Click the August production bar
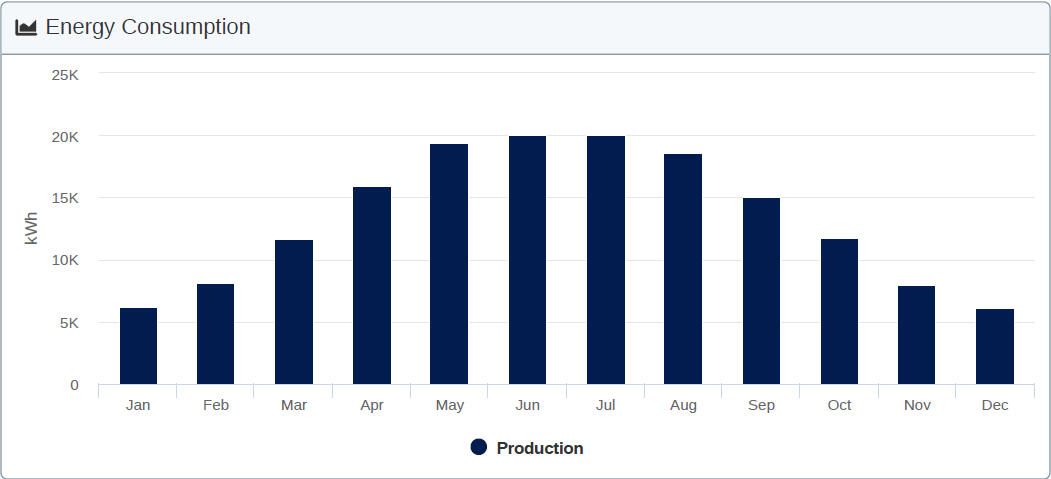Image resolution: width=1051 pixels, height=479 pixels. [683, 269]
